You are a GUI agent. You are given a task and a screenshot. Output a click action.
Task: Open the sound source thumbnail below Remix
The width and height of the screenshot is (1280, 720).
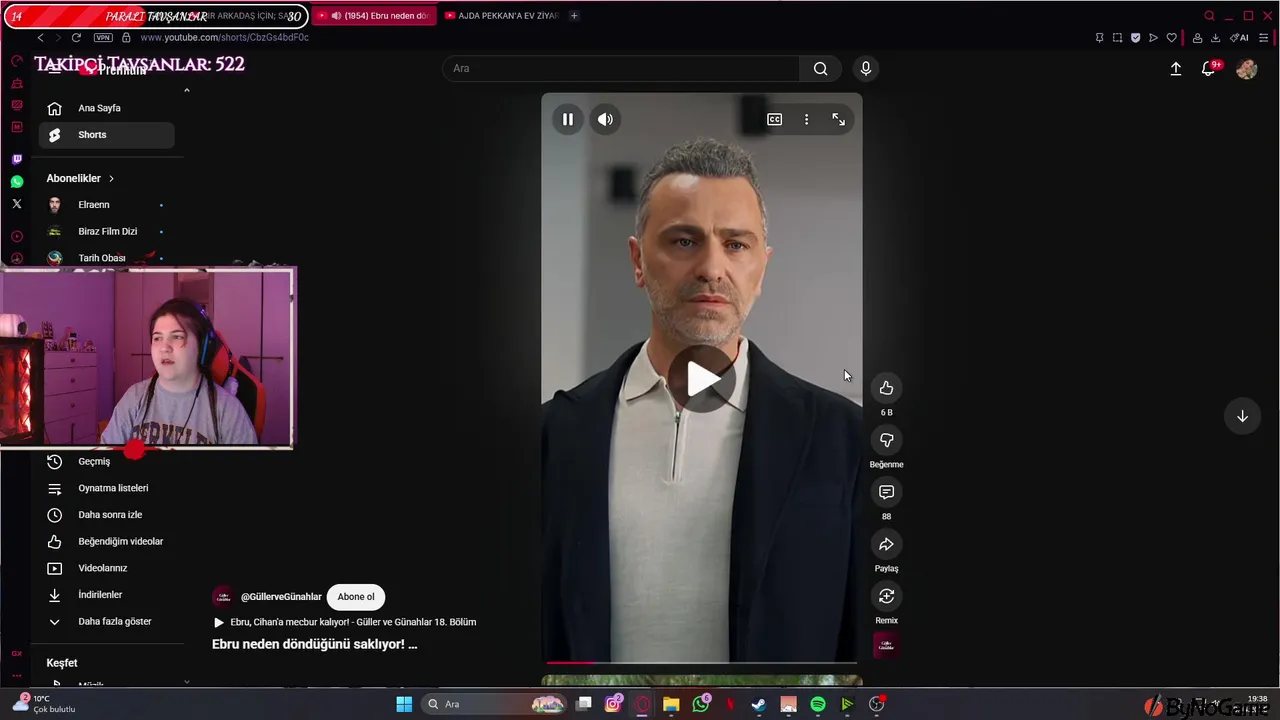tap(886, 646)
